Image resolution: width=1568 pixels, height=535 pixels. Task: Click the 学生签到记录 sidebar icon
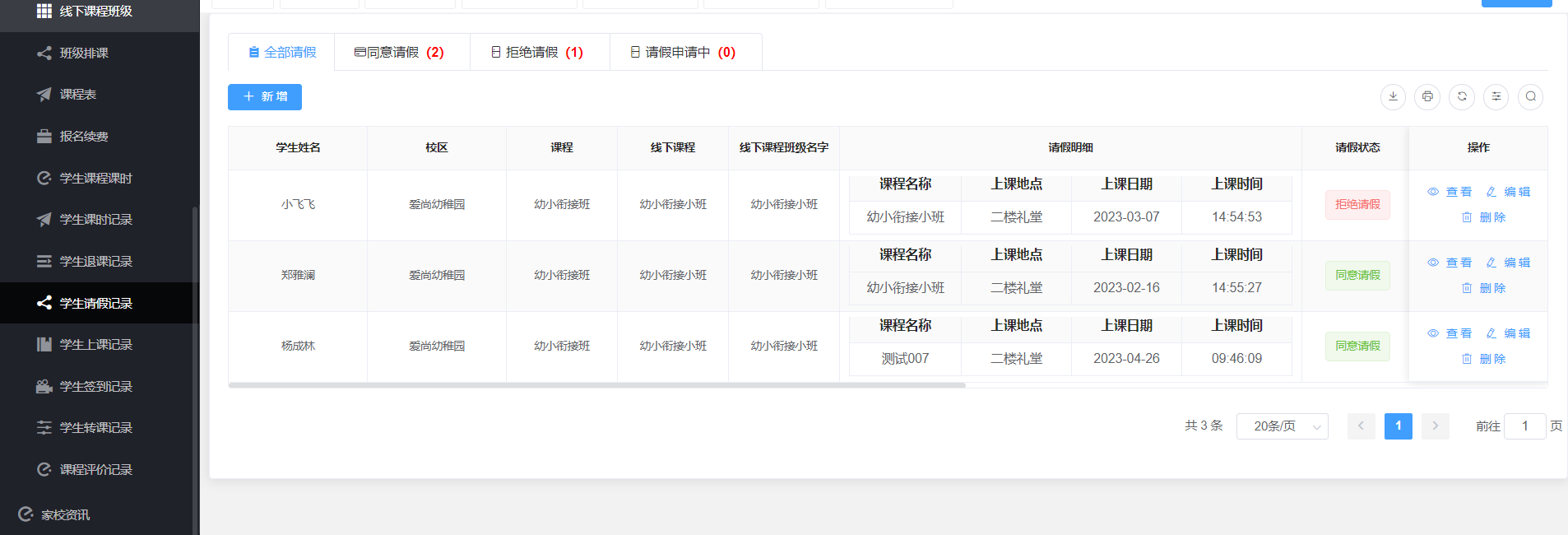coord(44,387)
